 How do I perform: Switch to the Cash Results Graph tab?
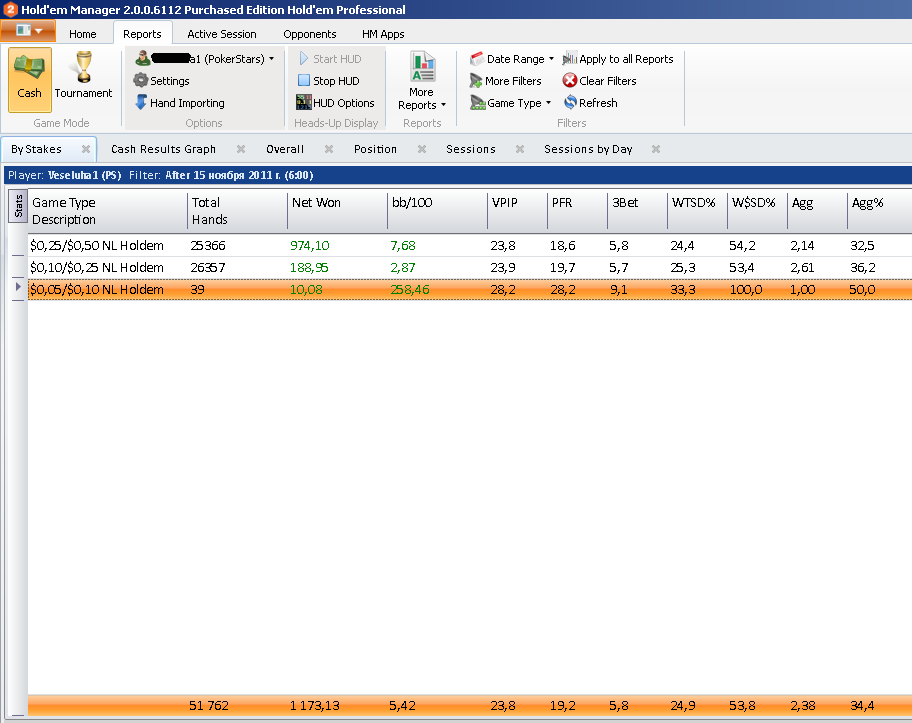[163, 149]
